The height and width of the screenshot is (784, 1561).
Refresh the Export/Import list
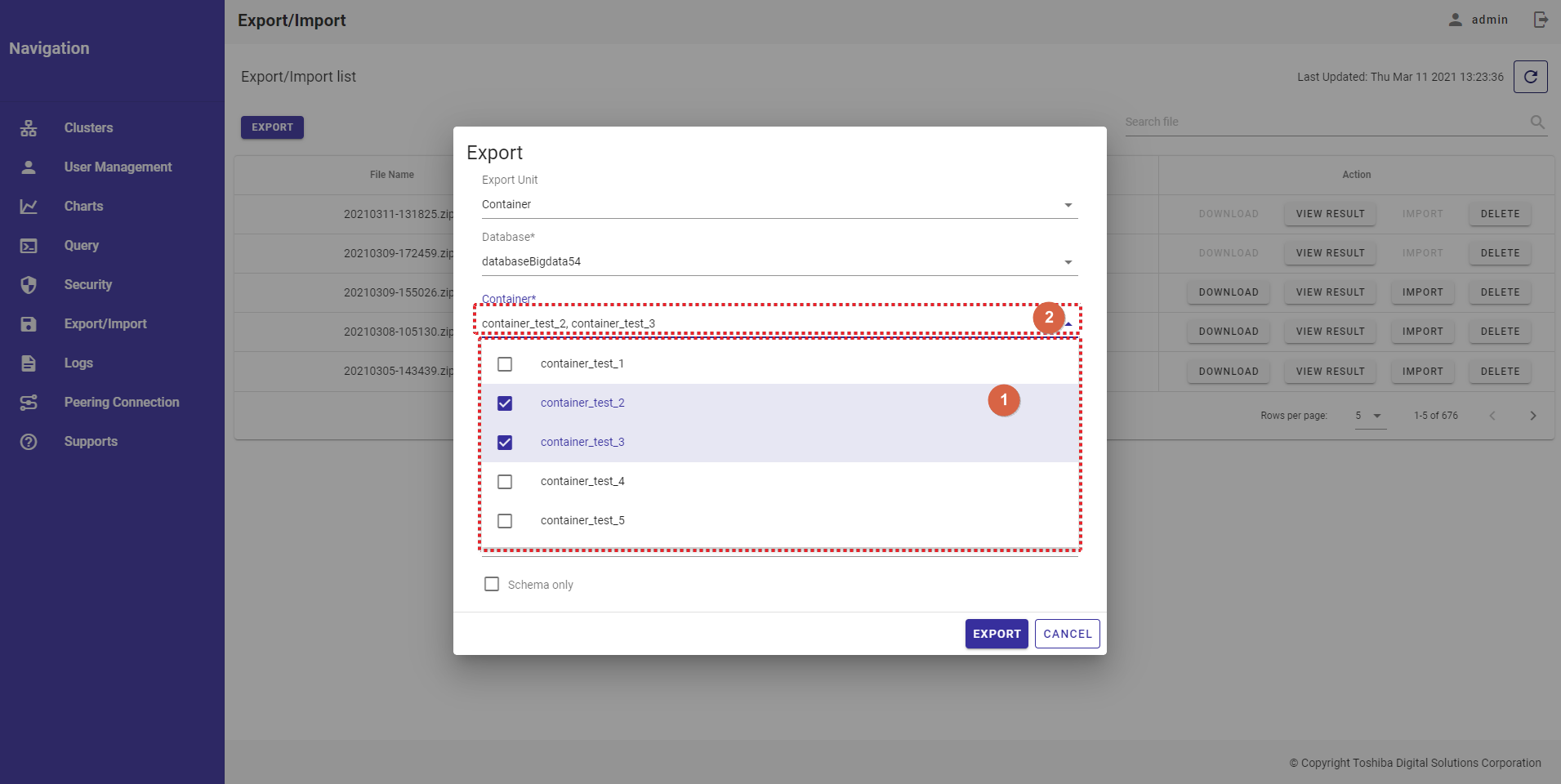[1531, 77]
